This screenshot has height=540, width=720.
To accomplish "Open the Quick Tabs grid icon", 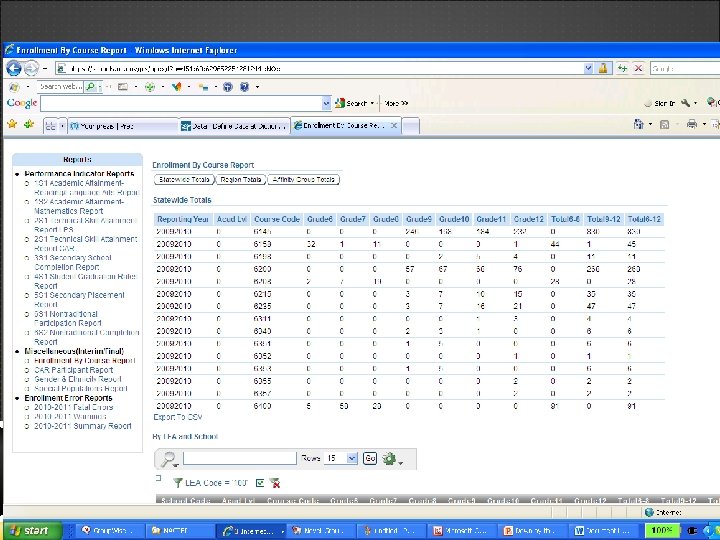I will [50, 126].
